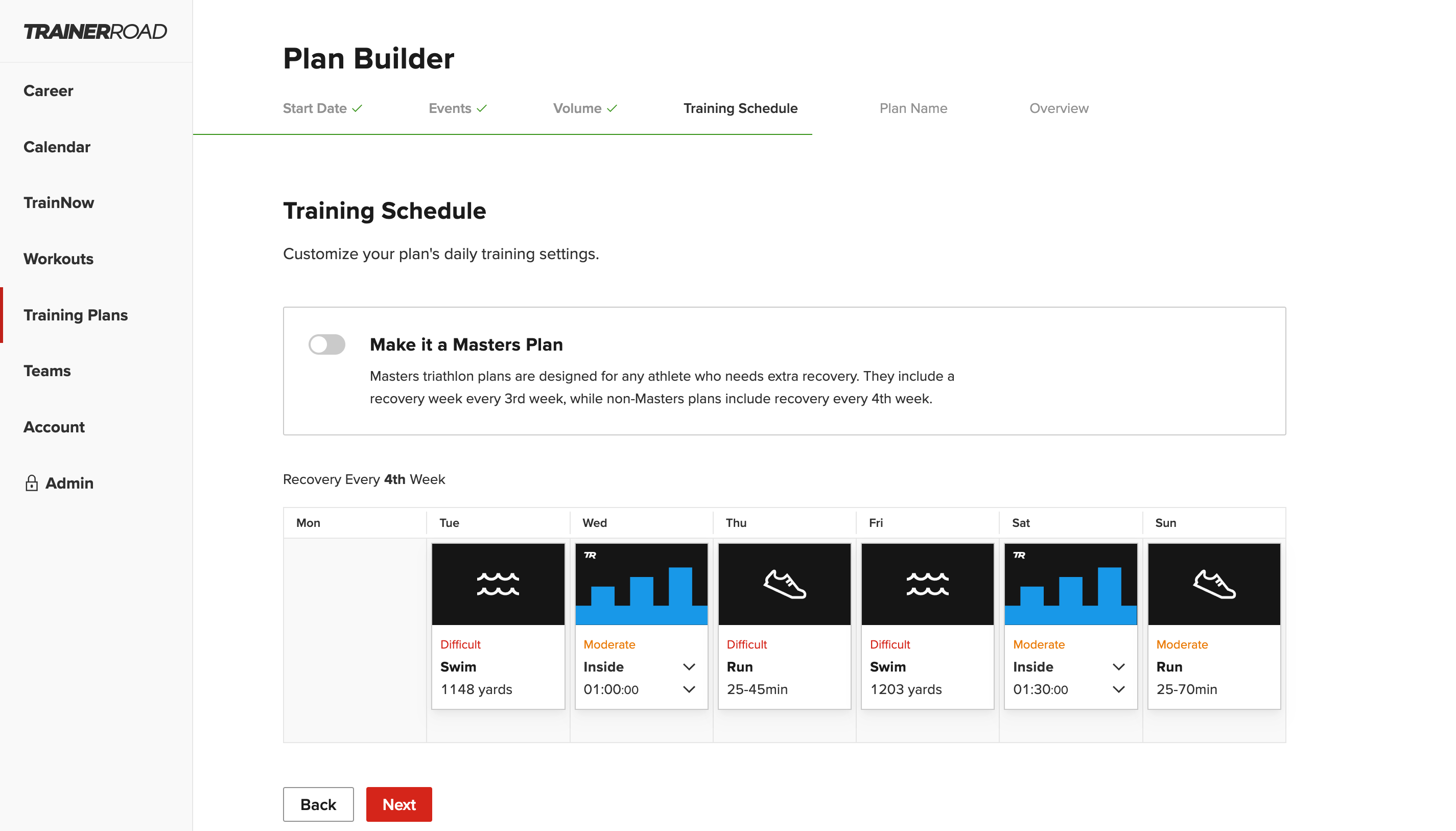Open Training Plans in sidebar
Image resolution: width=1456 pixels, height=831 pixels.
tap(75, 315)
